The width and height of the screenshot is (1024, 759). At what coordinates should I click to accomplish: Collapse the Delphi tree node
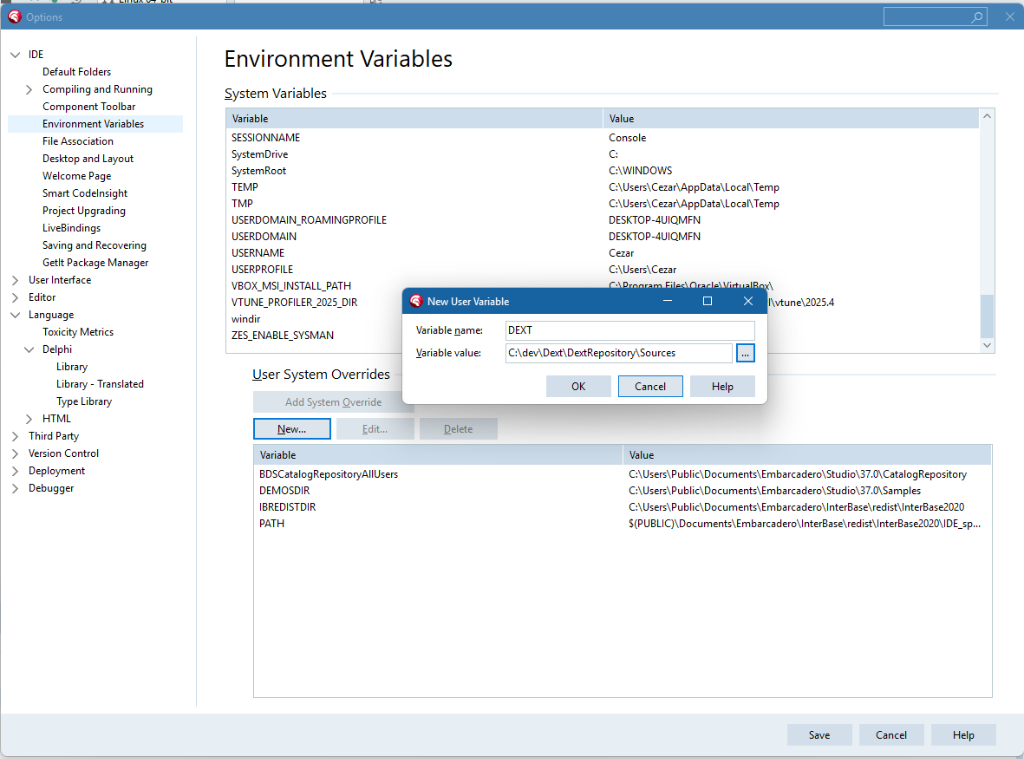coord(29,349)
